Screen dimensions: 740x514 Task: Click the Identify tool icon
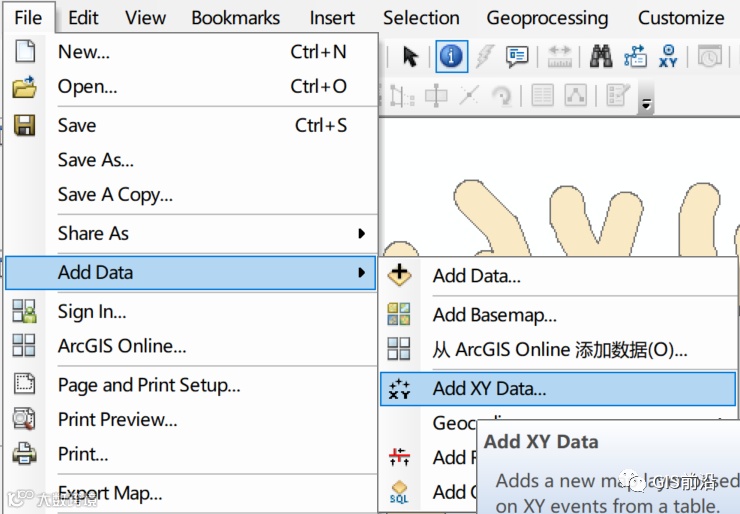point(451,56)
